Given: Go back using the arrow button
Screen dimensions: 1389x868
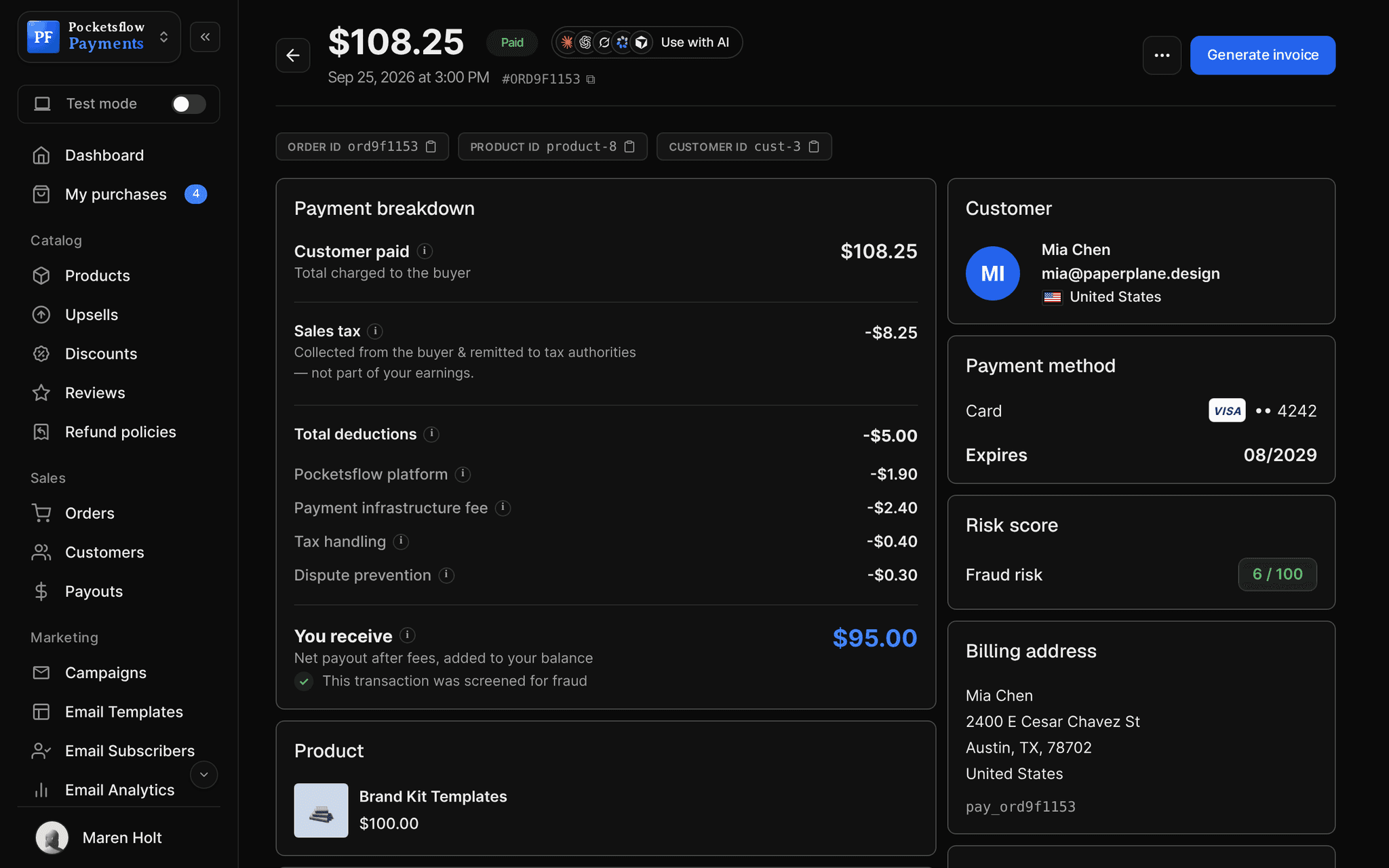Looking at the screenshot, I should pyautogui.click(x=293, y=56).
